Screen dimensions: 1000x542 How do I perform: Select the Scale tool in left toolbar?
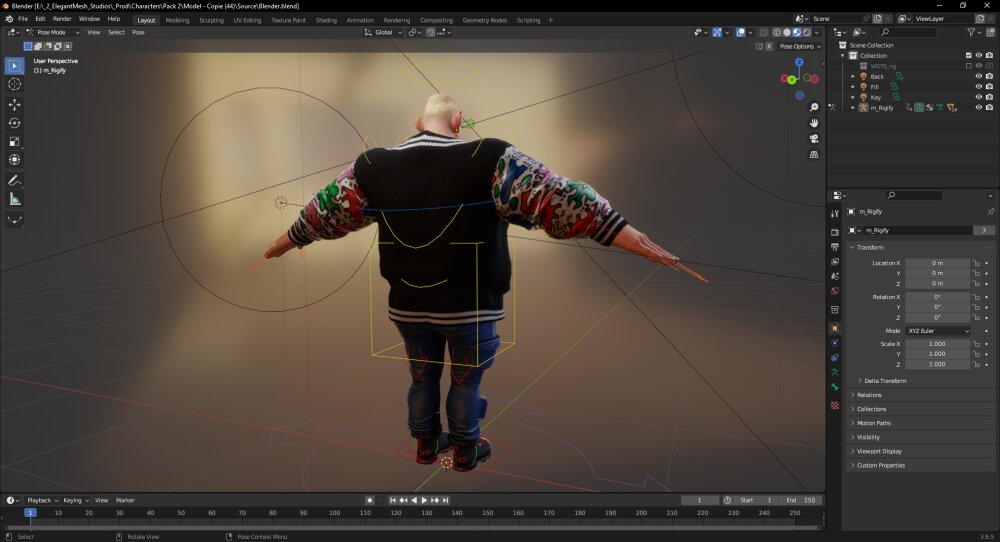(x=15, y=142)
